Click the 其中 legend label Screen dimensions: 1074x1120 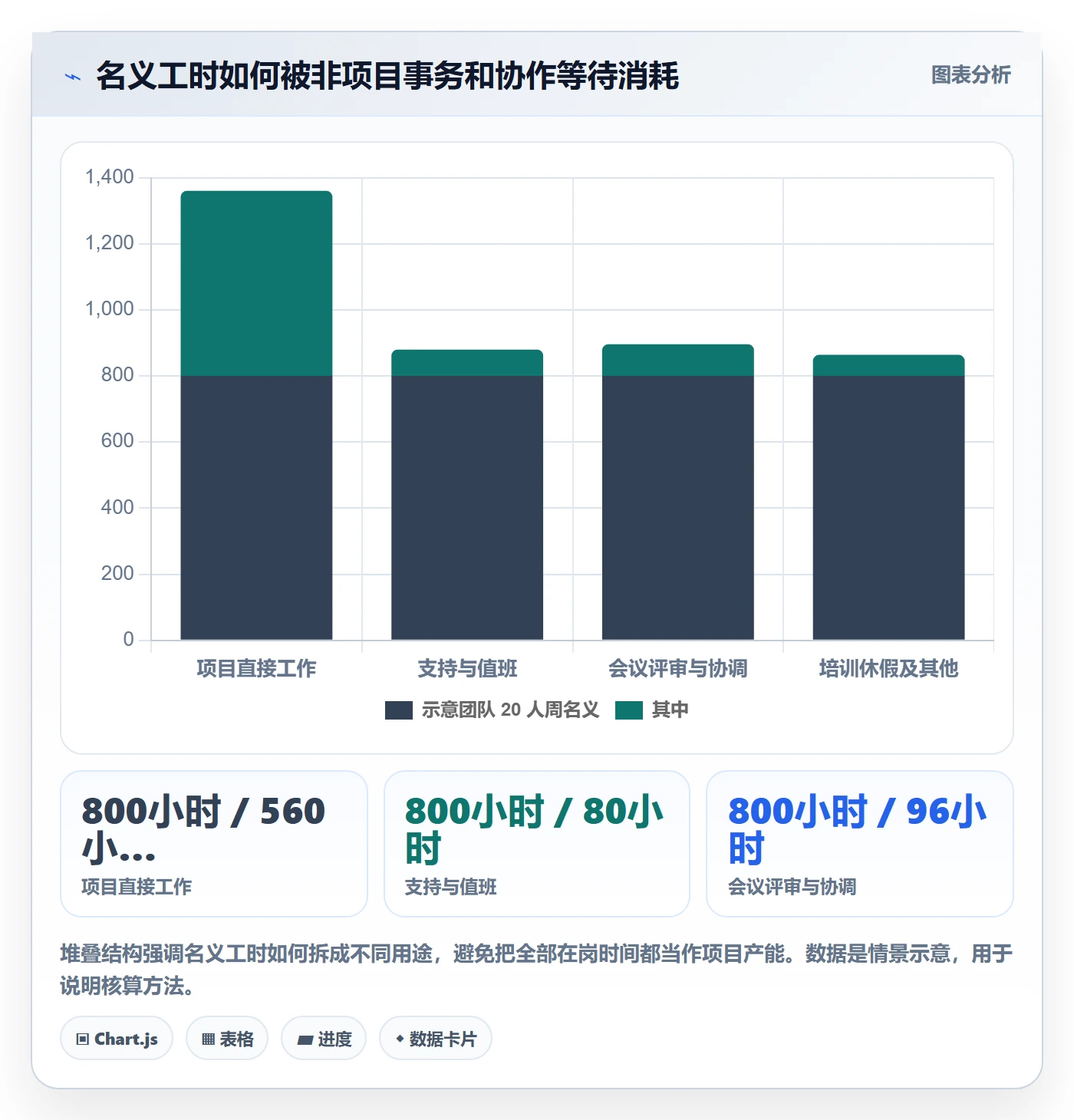(670, 710)
